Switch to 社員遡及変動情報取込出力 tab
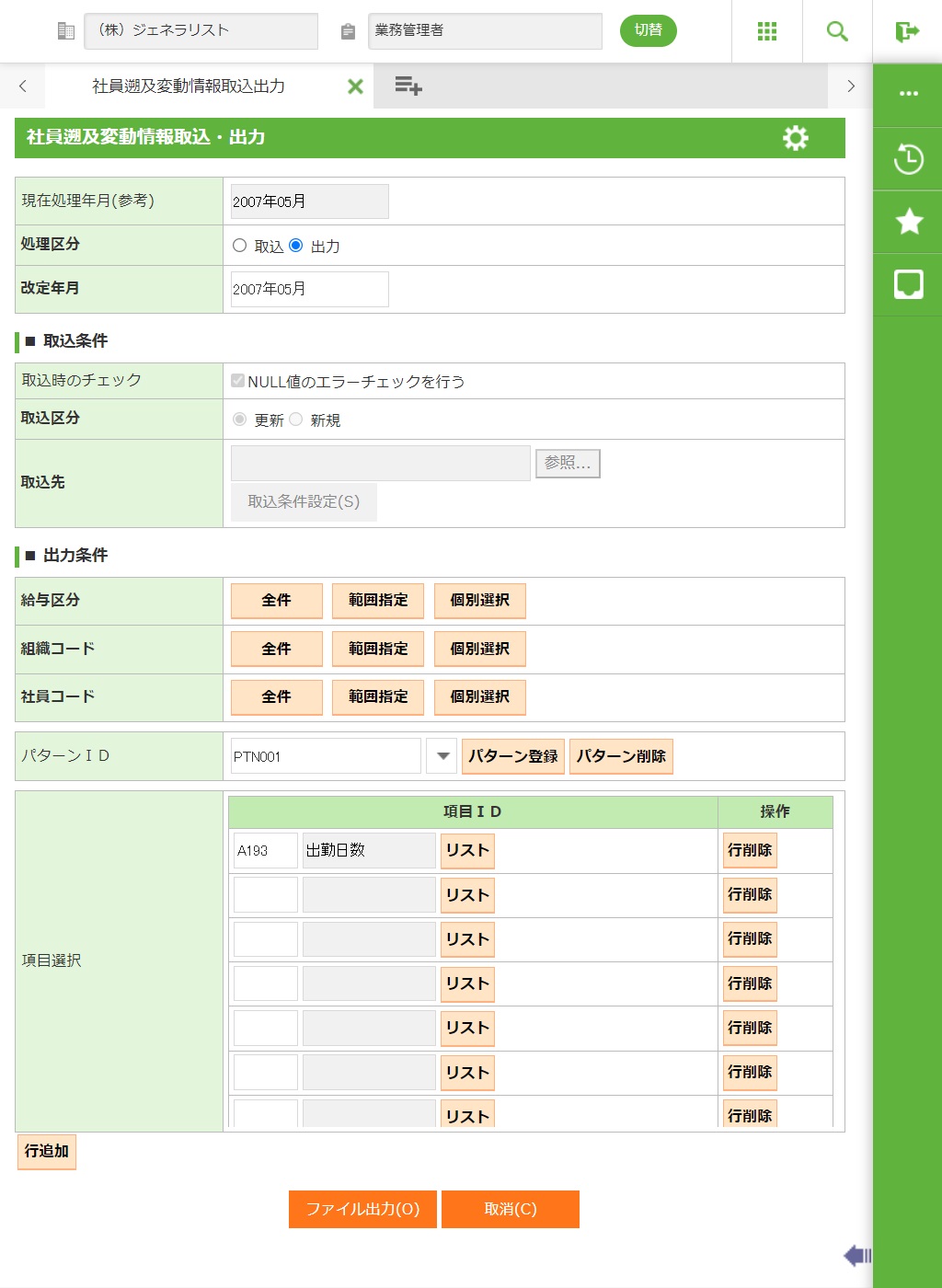The height and width of the screenshot is (1288, 942). click(x=189, y=86)
